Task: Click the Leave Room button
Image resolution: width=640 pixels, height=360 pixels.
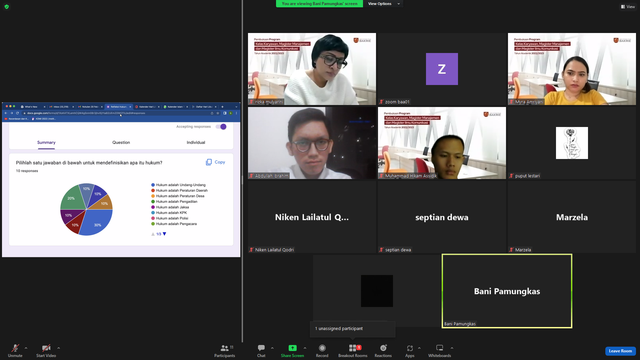Action: [x=620, y=351]
